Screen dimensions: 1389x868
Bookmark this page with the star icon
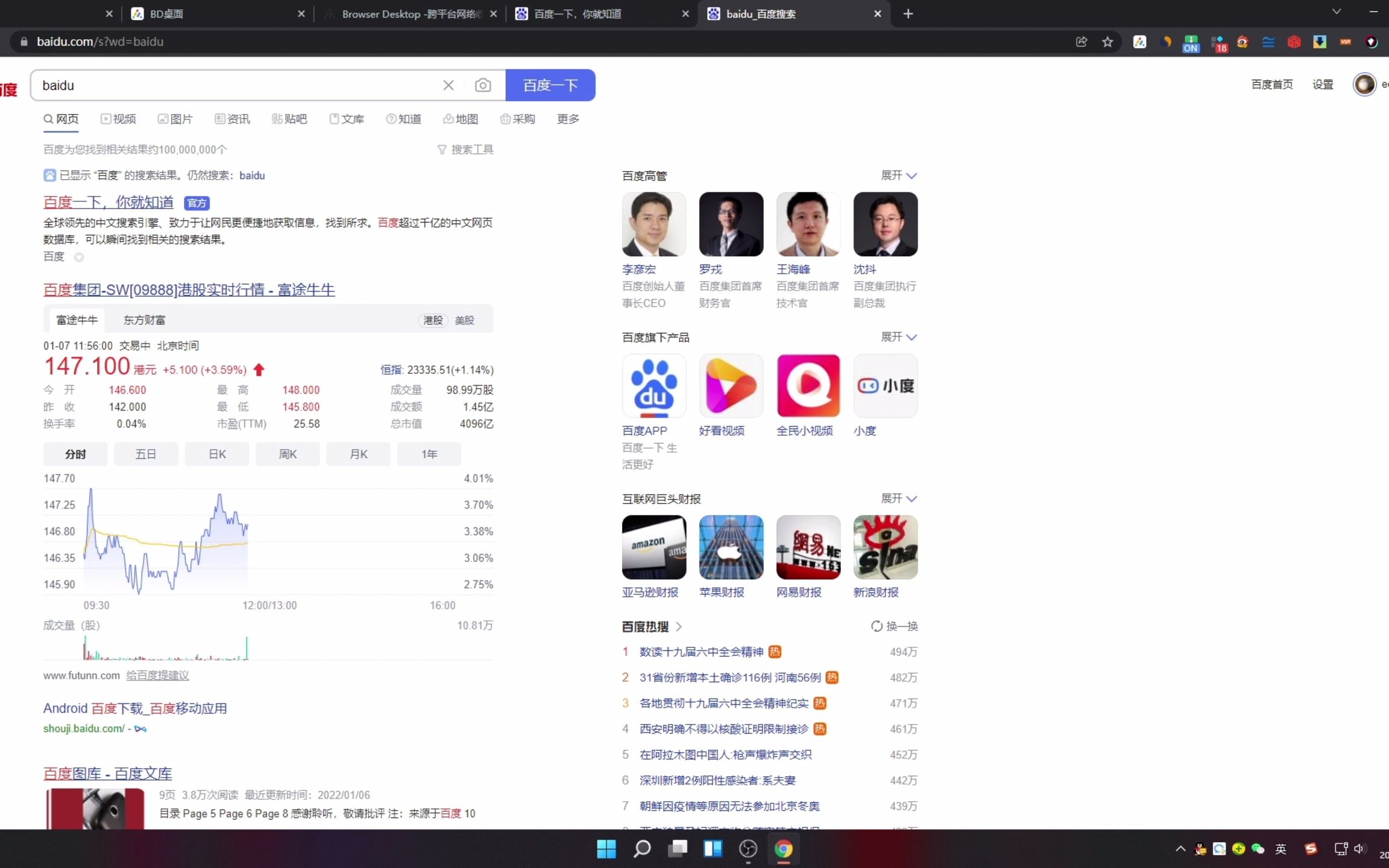[x=1107, y=42]
